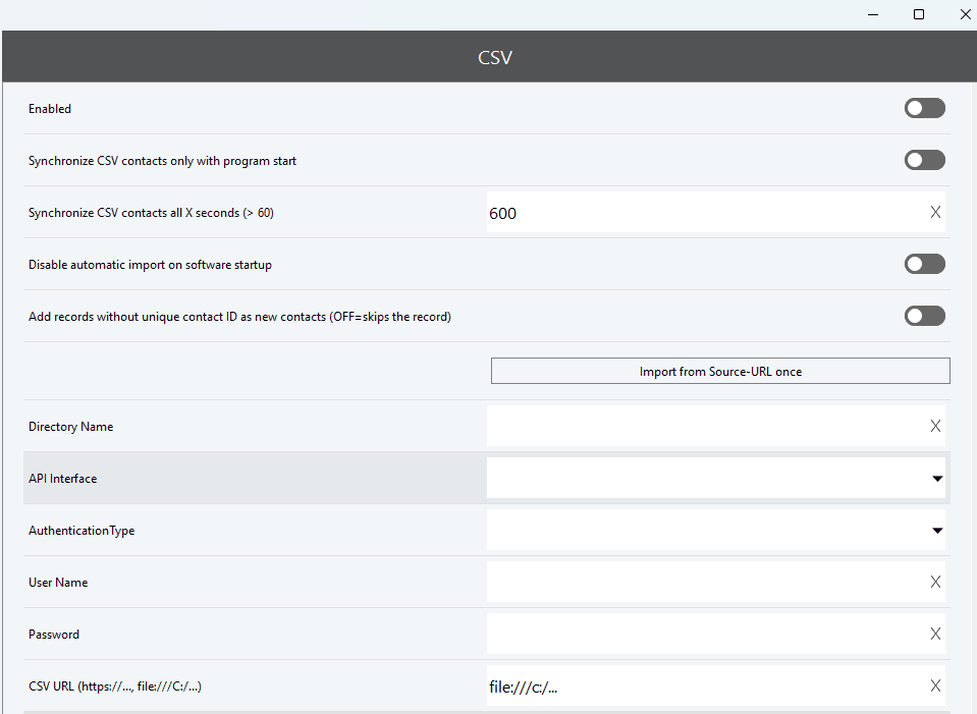Clear the Password field with X

point(935,634)
